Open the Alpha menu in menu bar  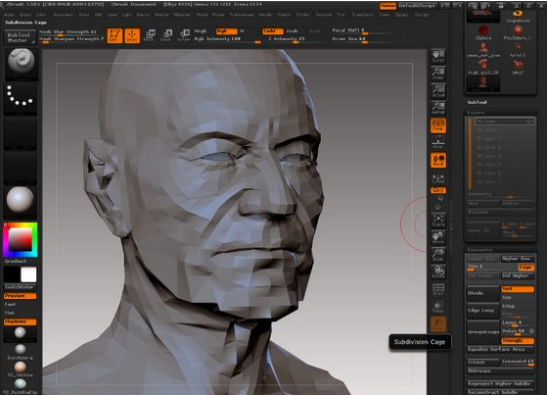[9, 15]
